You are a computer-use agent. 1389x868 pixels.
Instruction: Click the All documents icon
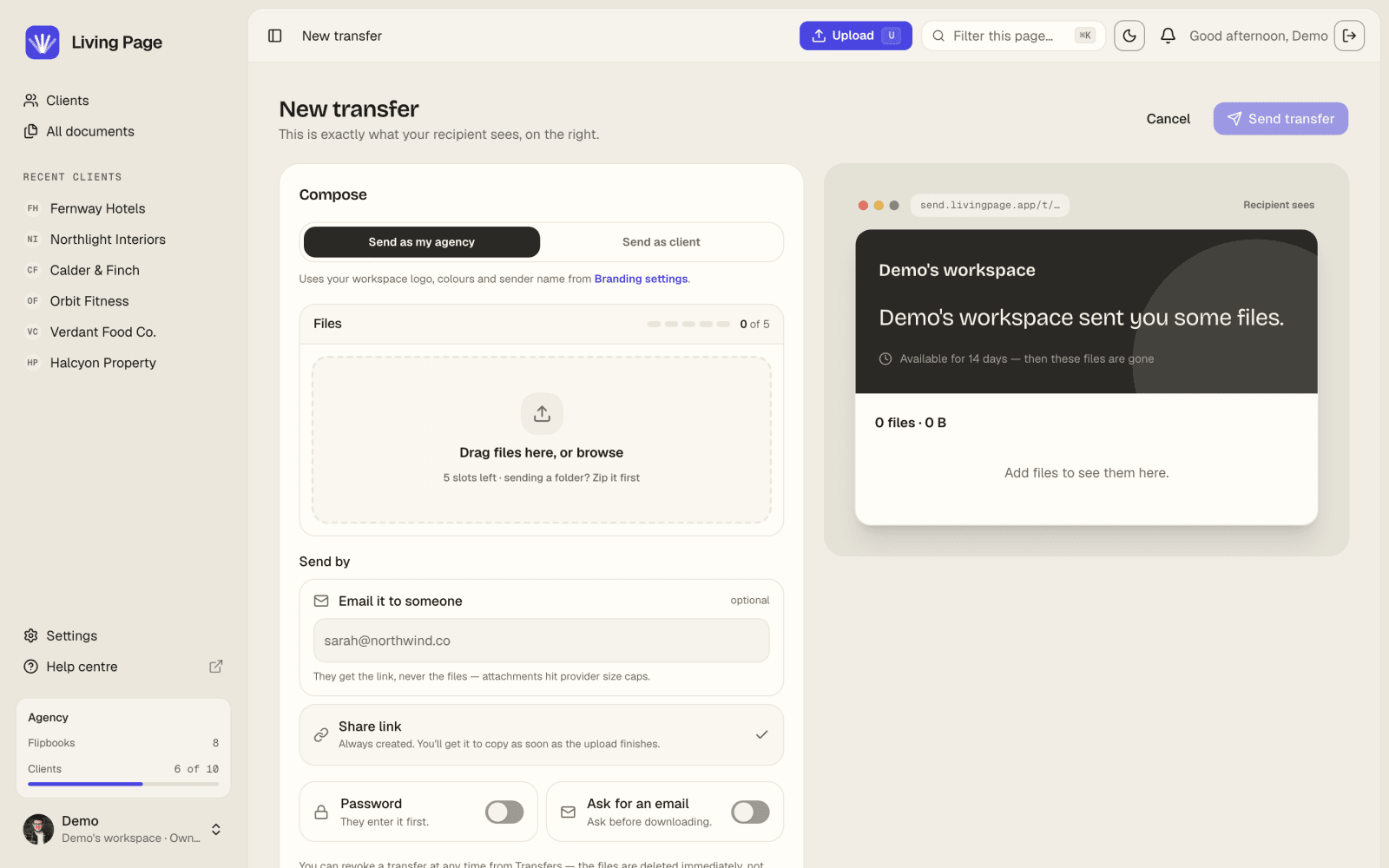click(31, 131)
